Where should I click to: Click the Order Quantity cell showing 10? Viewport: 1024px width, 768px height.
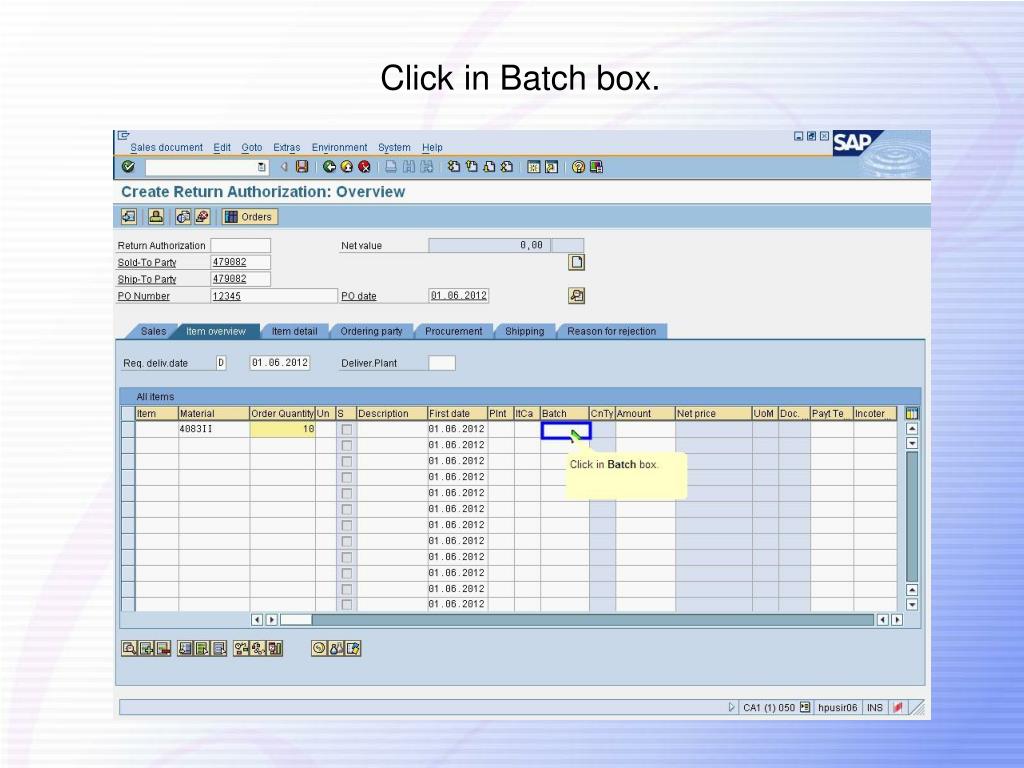[x=282, y=429]
